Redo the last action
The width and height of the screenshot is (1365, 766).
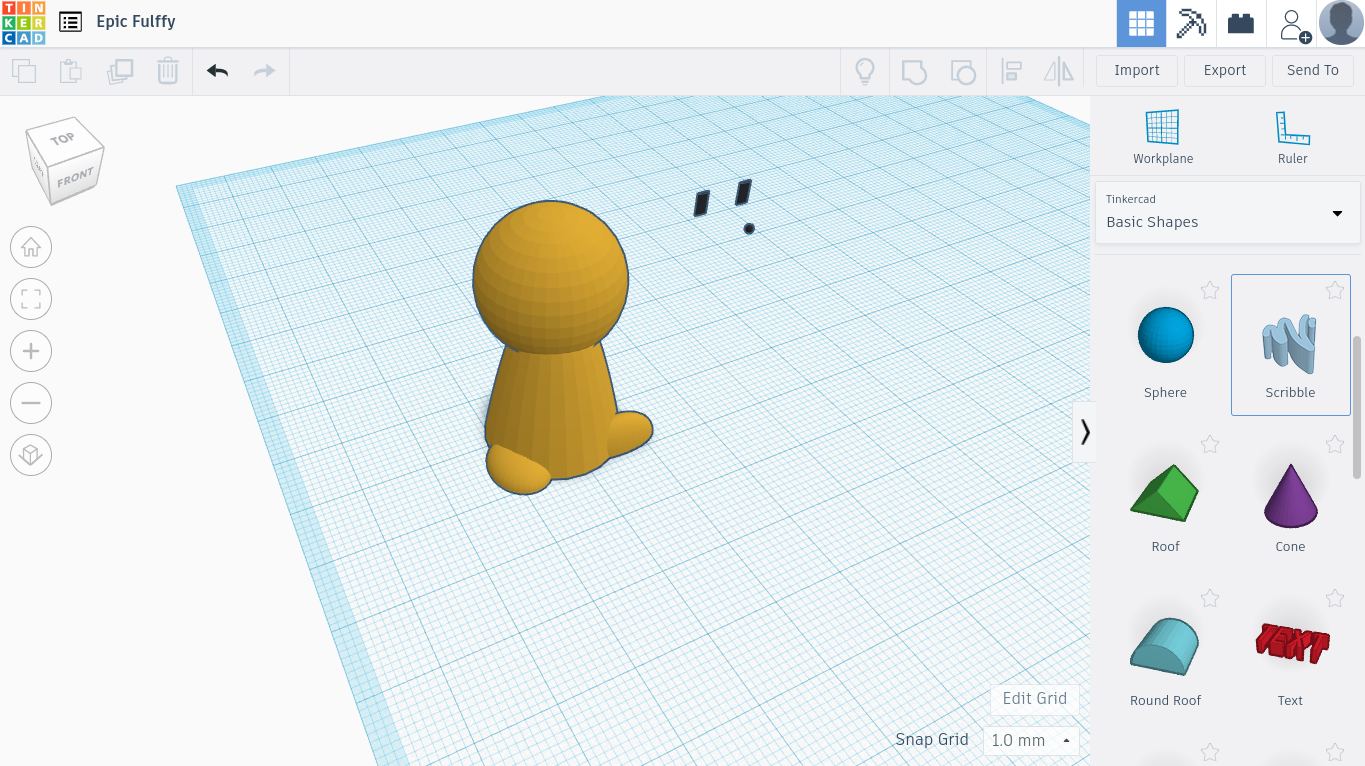coord(264,71)
